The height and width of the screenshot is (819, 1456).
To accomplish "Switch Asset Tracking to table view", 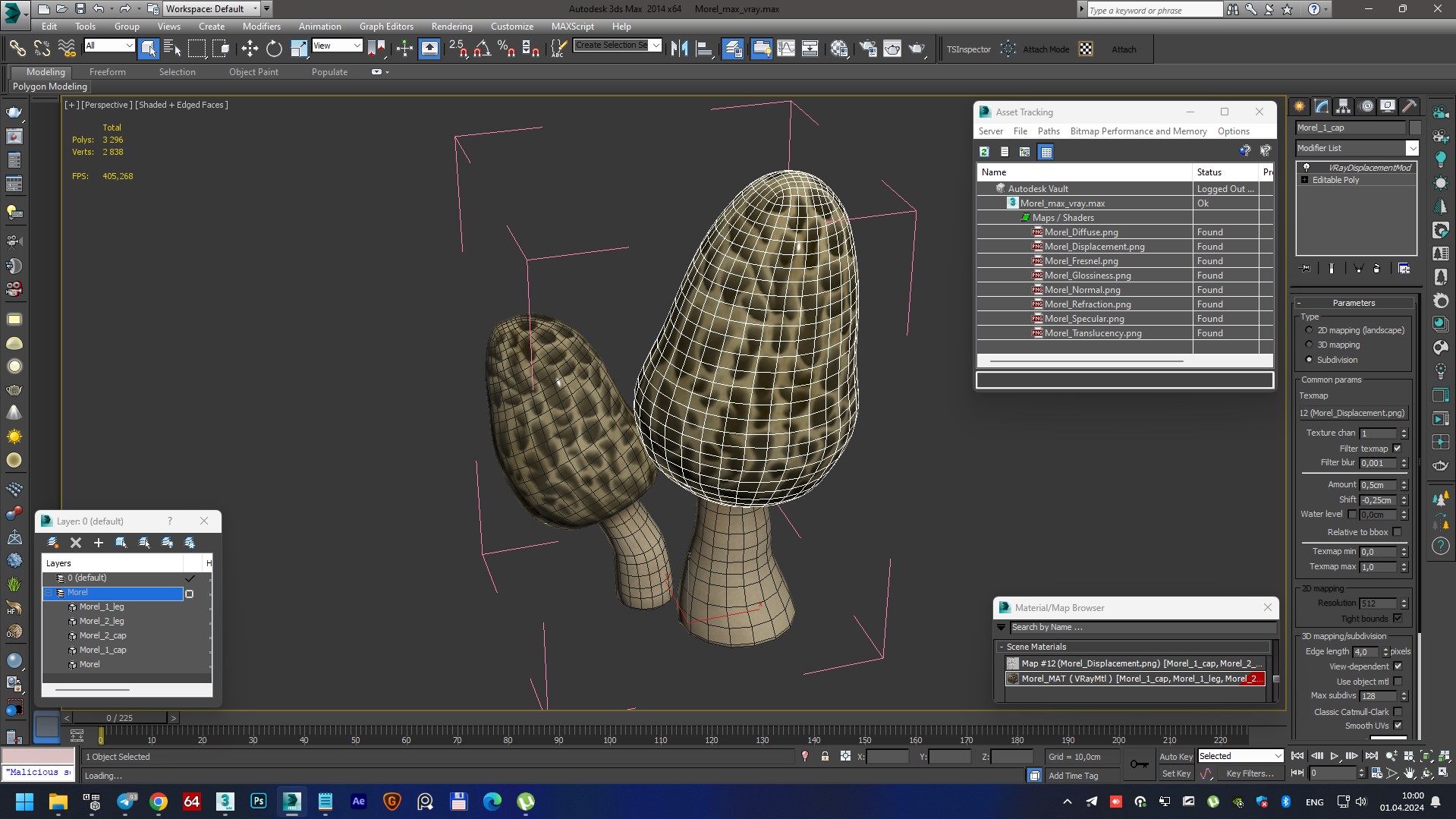I will click(x=1046, y=152).
